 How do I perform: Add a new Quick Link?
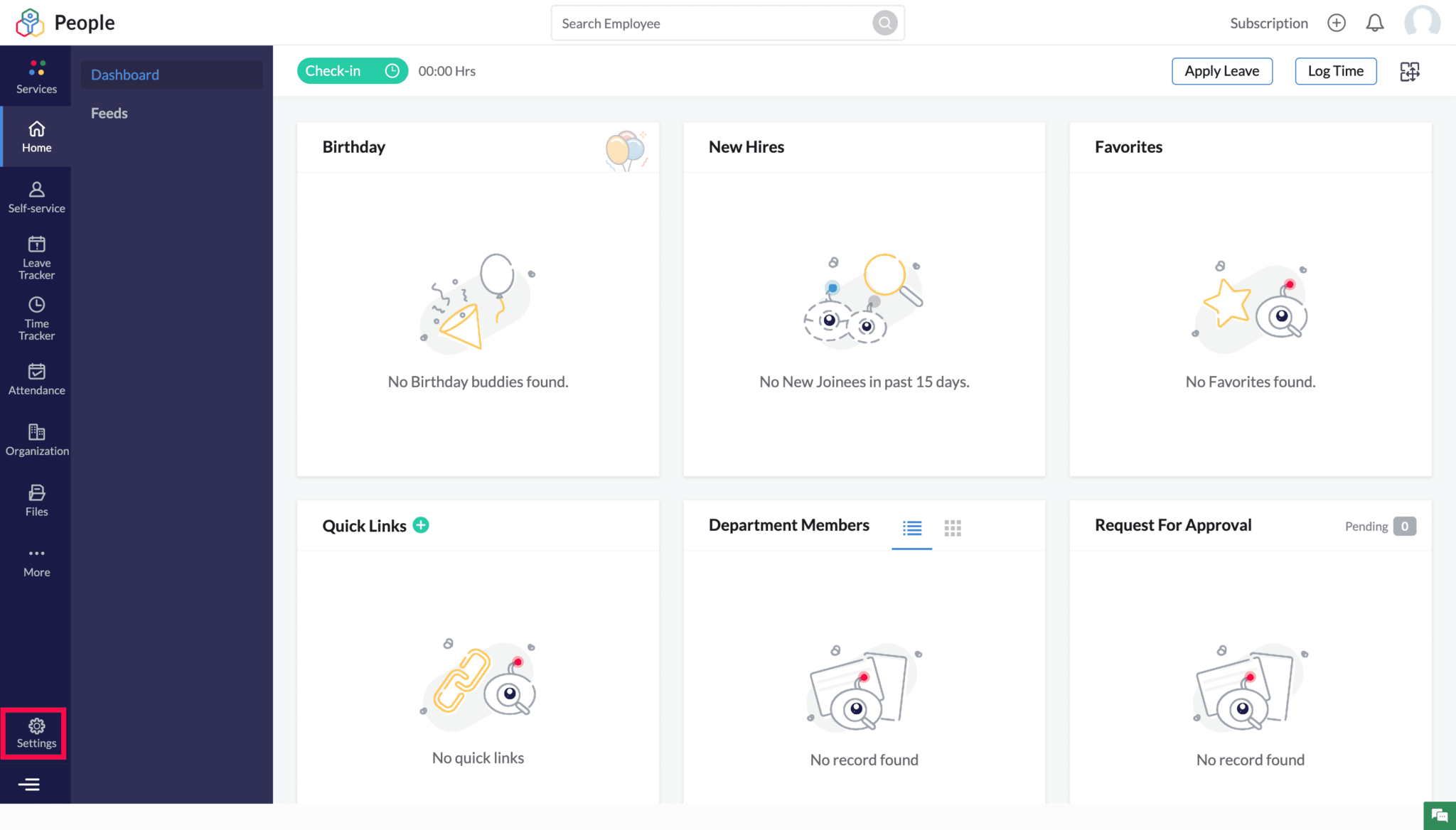tap(421, 524)
